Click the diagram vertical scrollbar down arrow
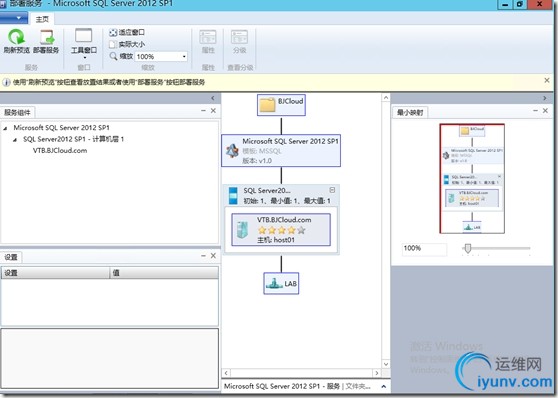Image resolution: width=558 pixels, height=398 pixels. pos(386,364)
